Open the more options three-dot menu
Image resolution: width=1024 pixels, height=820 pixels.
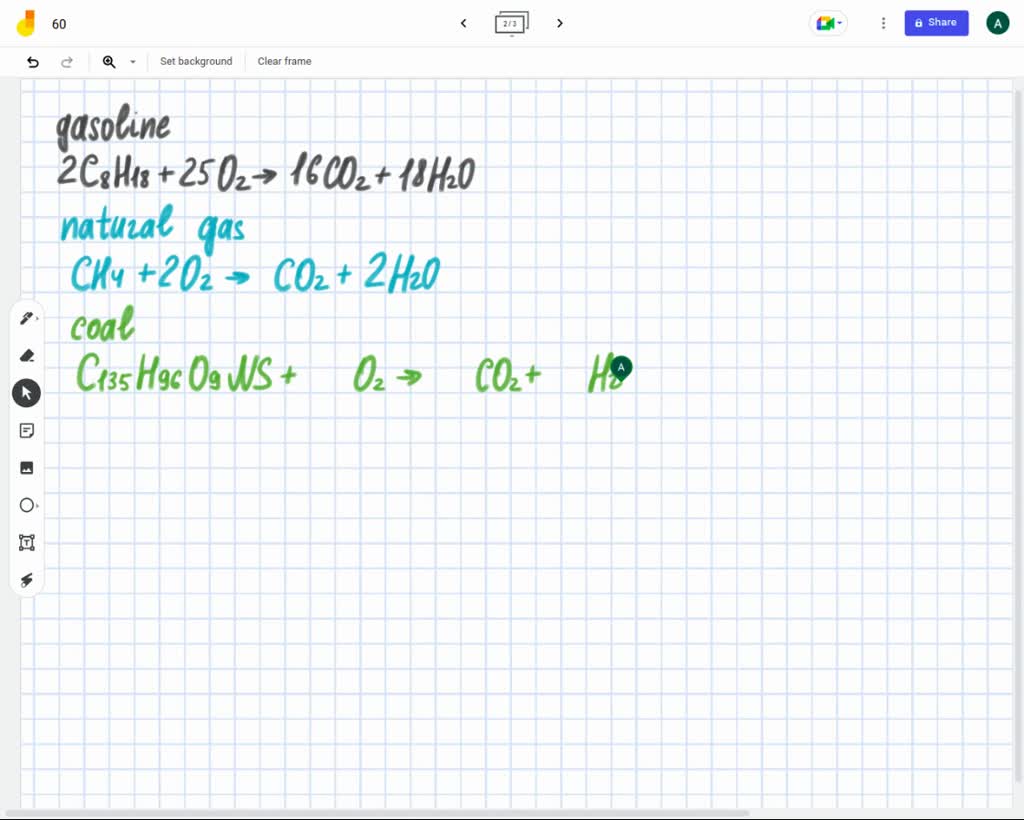click(883, 22)
